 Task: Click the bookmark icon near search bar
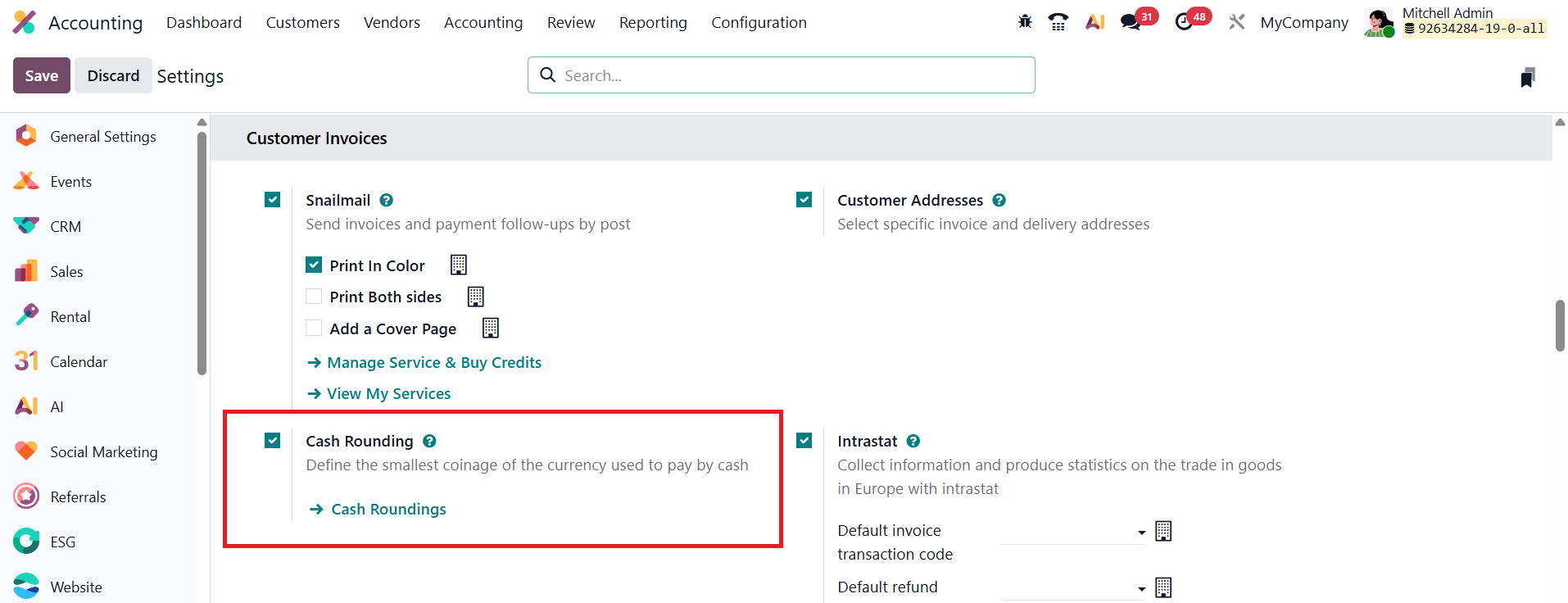pos(1527,78)
